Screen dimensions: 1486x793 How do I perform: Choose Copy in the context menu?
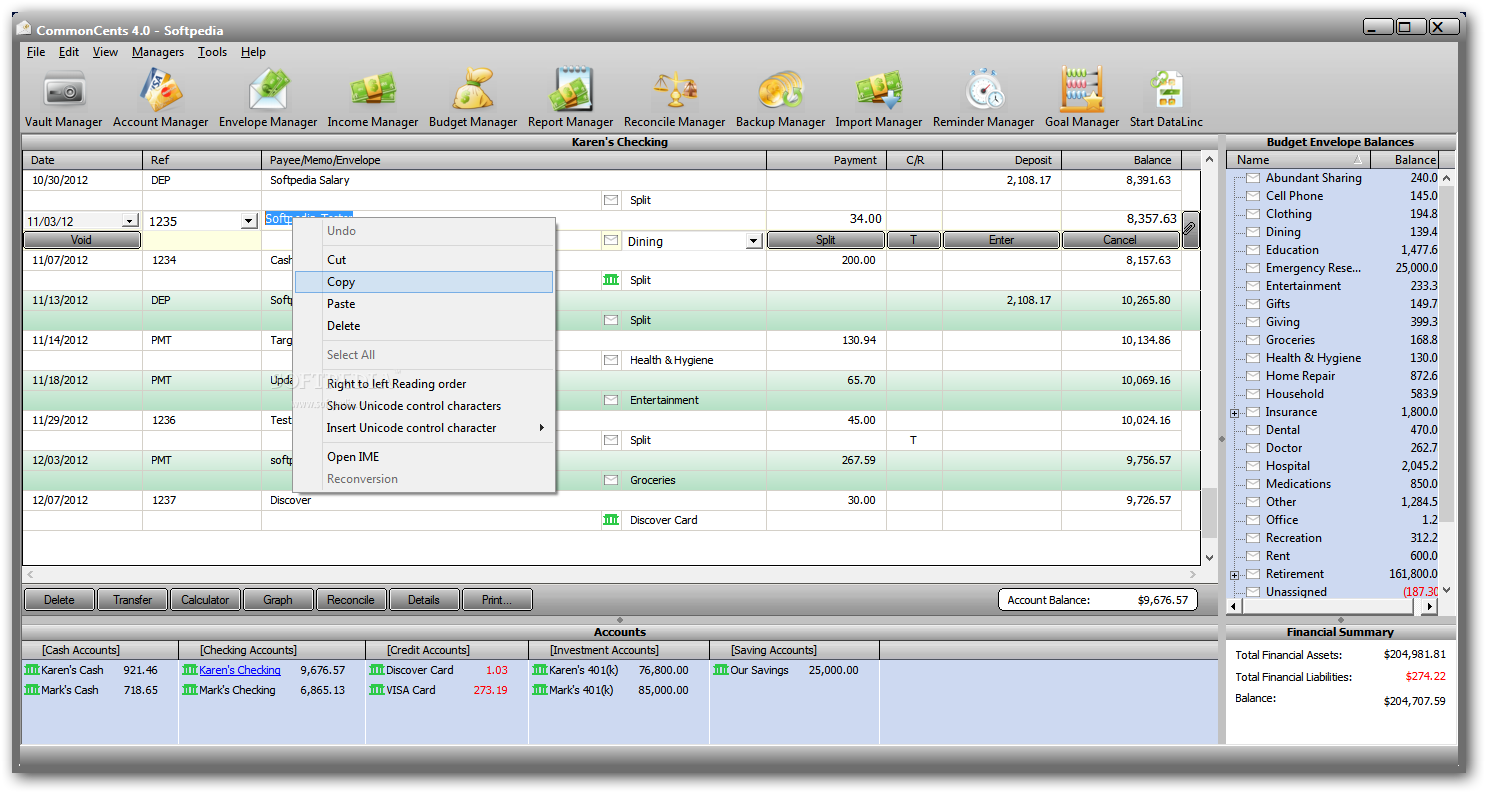tap(424, 282)
